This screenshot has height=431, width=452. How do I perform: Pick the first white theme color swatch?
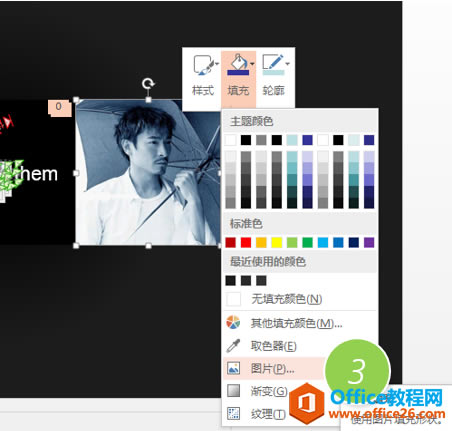pyautogui.click(x=231, y=140)
